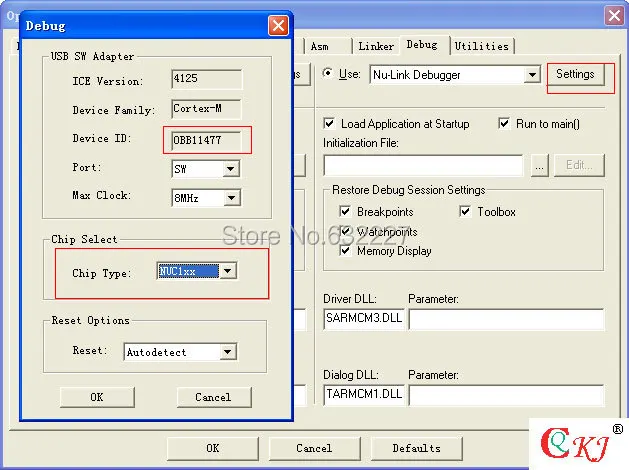Toggle the Watchpoints checkbox
The width and height of the screenshot is (629, 470).
click(345, 231)
